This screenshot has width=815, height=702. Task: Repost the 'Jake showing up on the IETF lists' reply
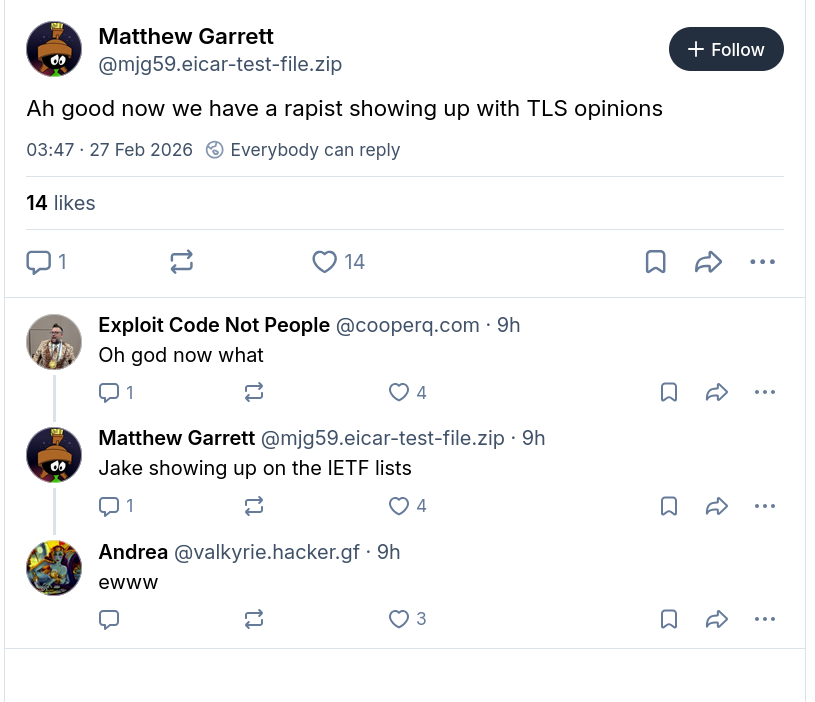click(253, 506)
